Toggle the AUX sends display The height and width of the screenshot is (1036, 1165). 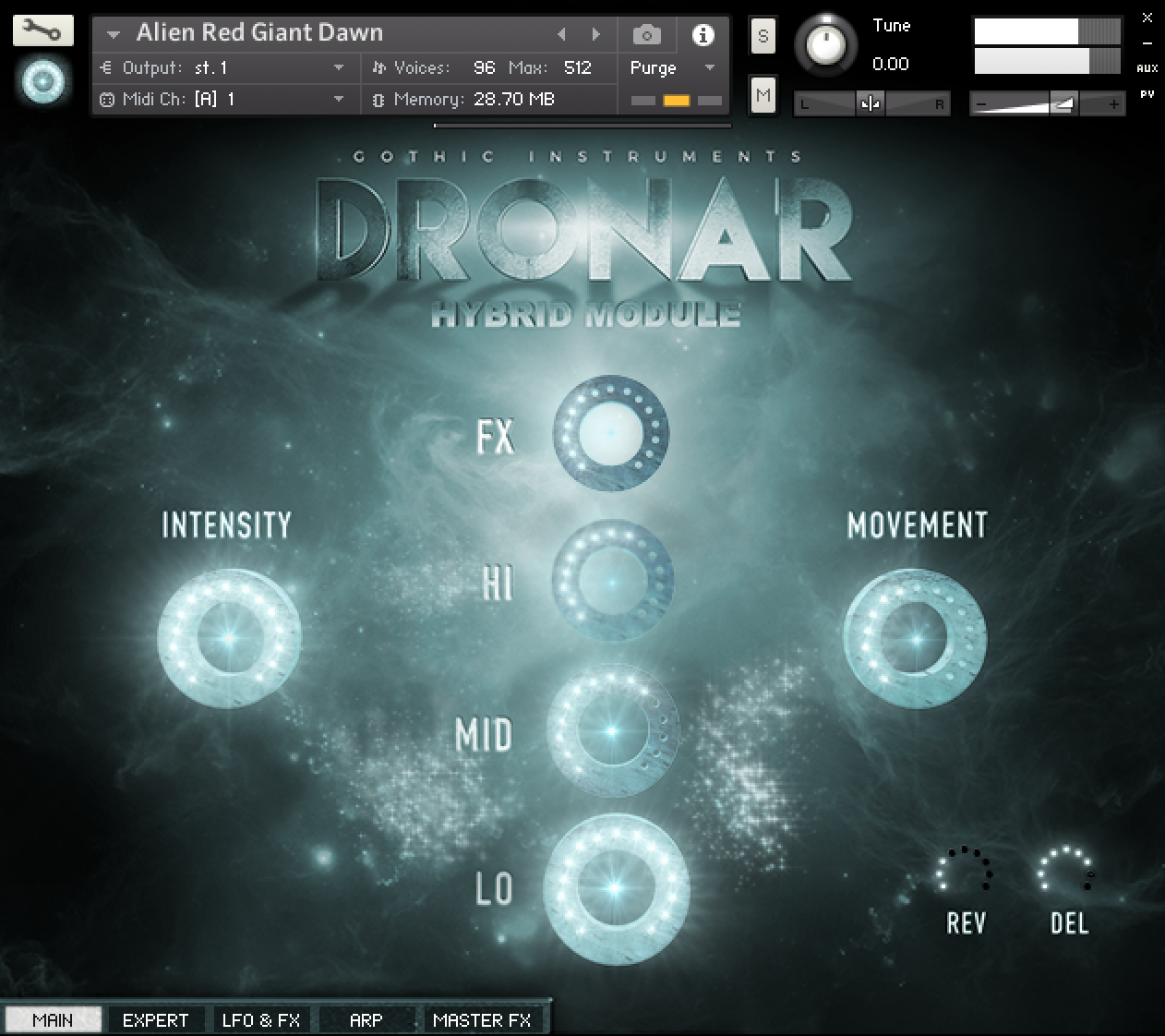click(x=1147, y=66)
